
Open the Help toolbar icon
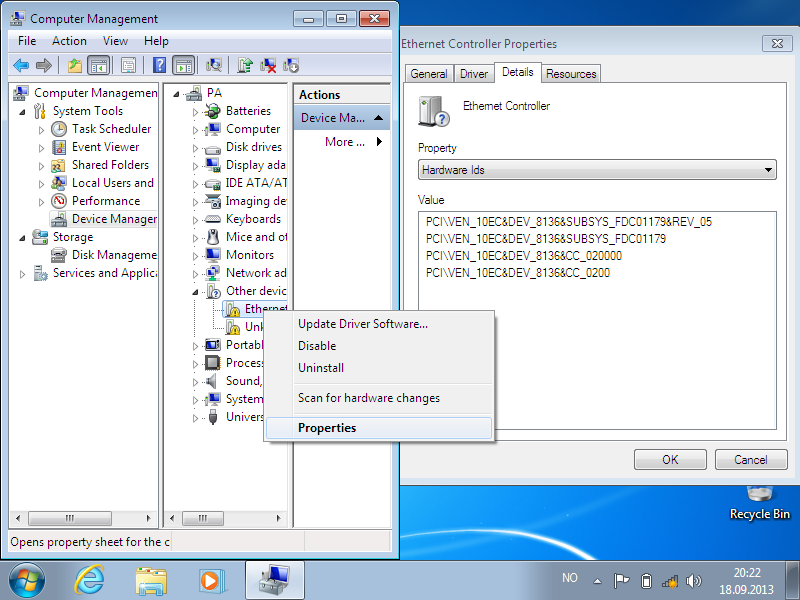coord(159,65)
